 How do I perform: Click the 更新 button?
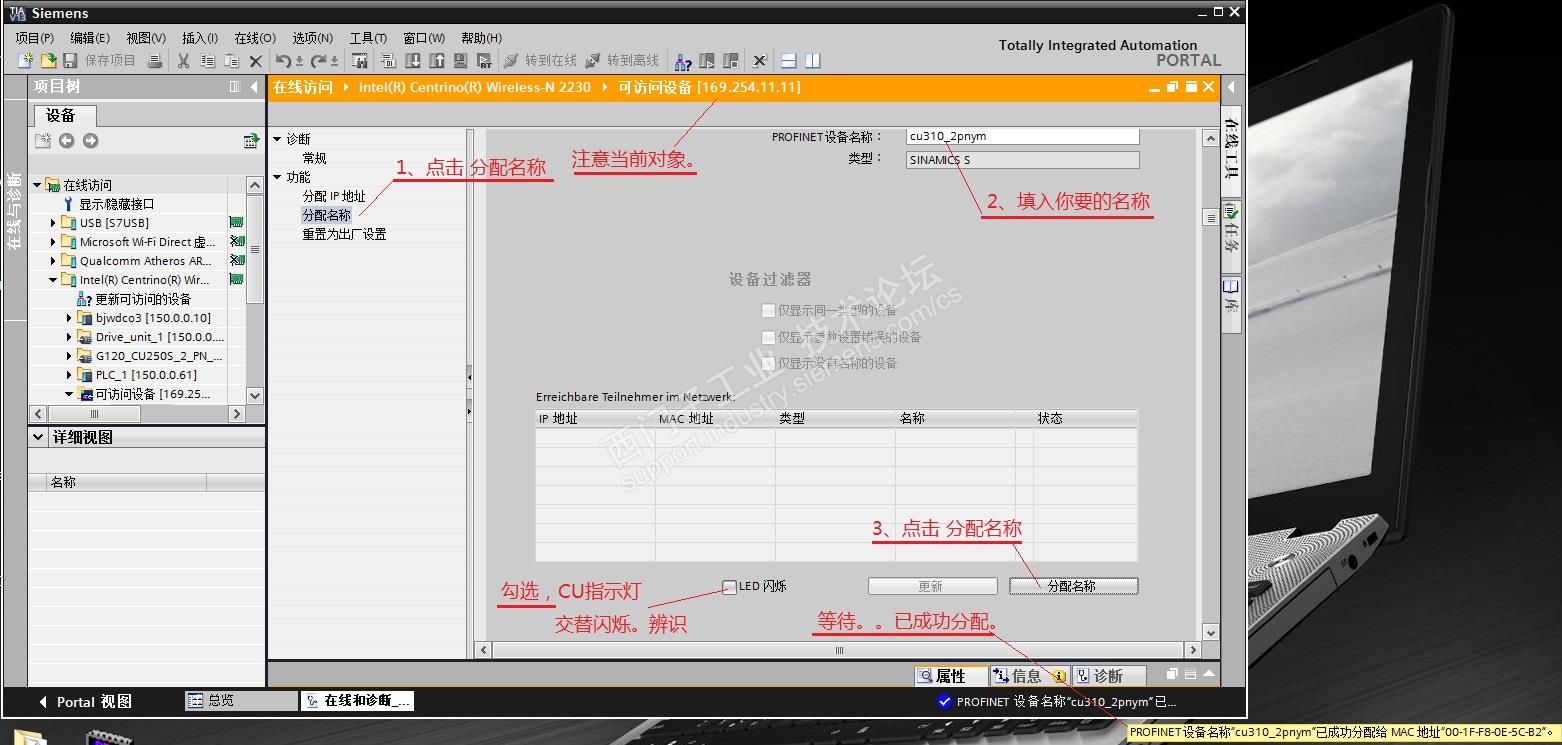(932, 586)
